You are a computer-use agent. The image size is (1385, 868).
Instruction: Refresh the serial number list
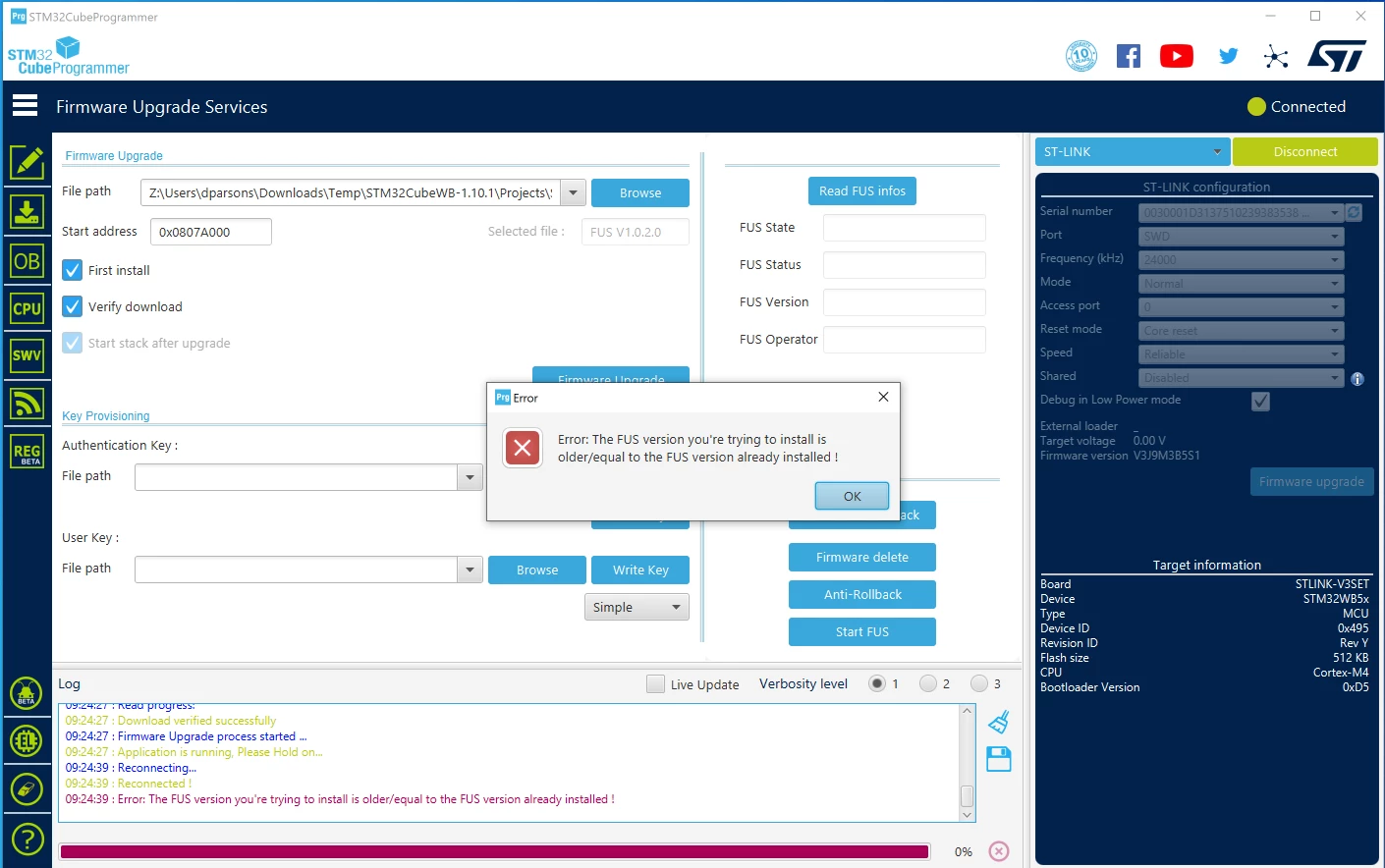pyautogui.click(x=1354, y=212)
